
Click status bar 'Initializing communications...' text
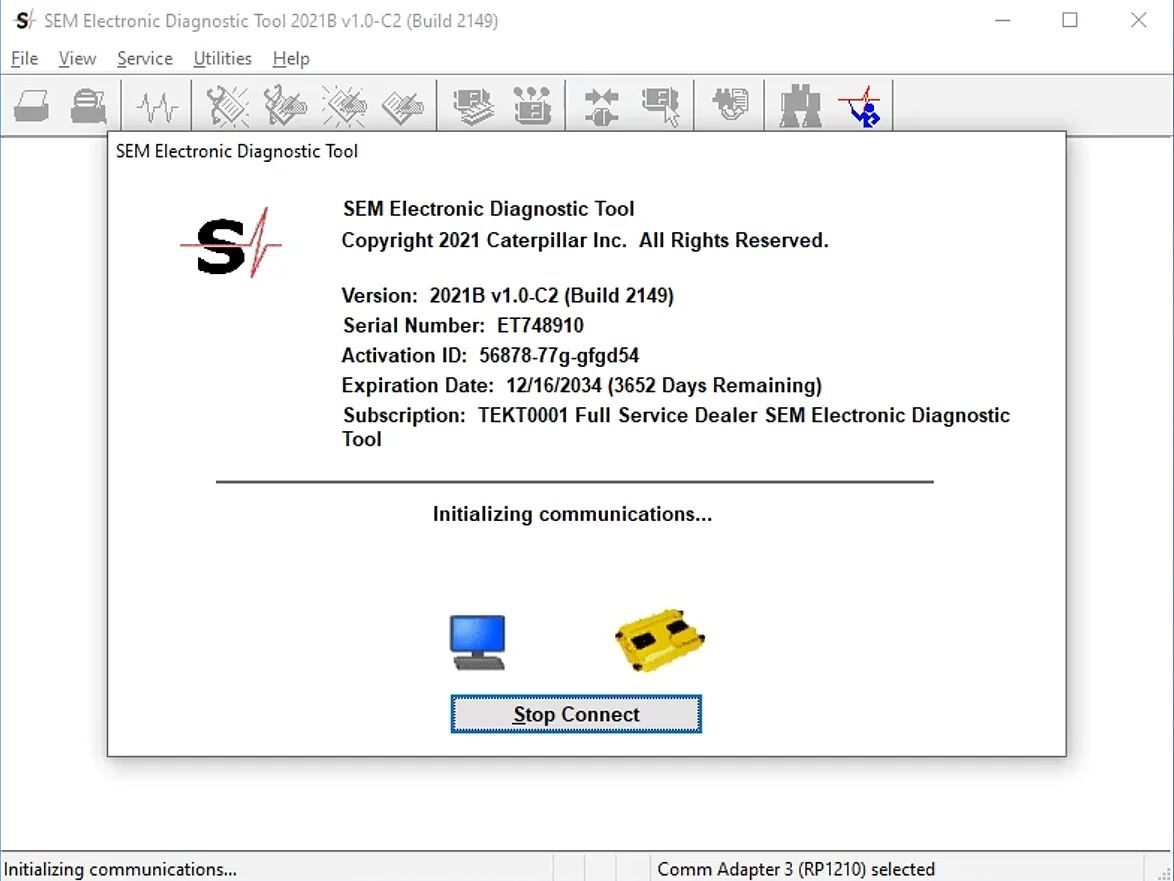point(121,869)
